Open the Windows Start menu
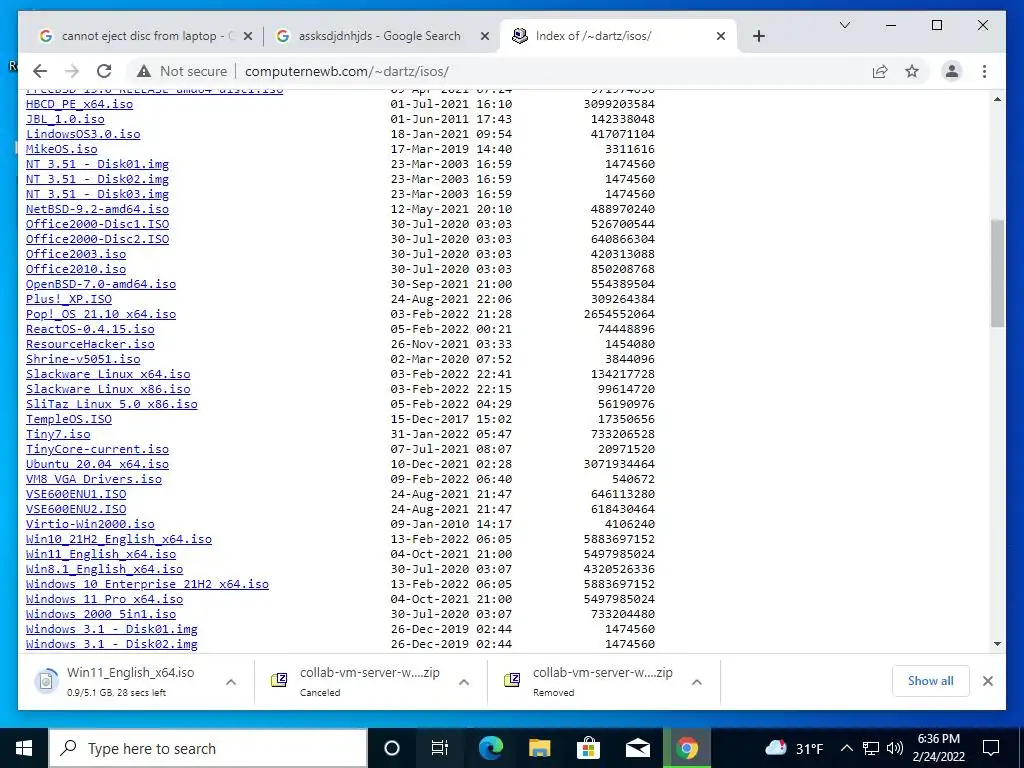This screenshot has height=768, width=1024. click(x=24, y=748)
